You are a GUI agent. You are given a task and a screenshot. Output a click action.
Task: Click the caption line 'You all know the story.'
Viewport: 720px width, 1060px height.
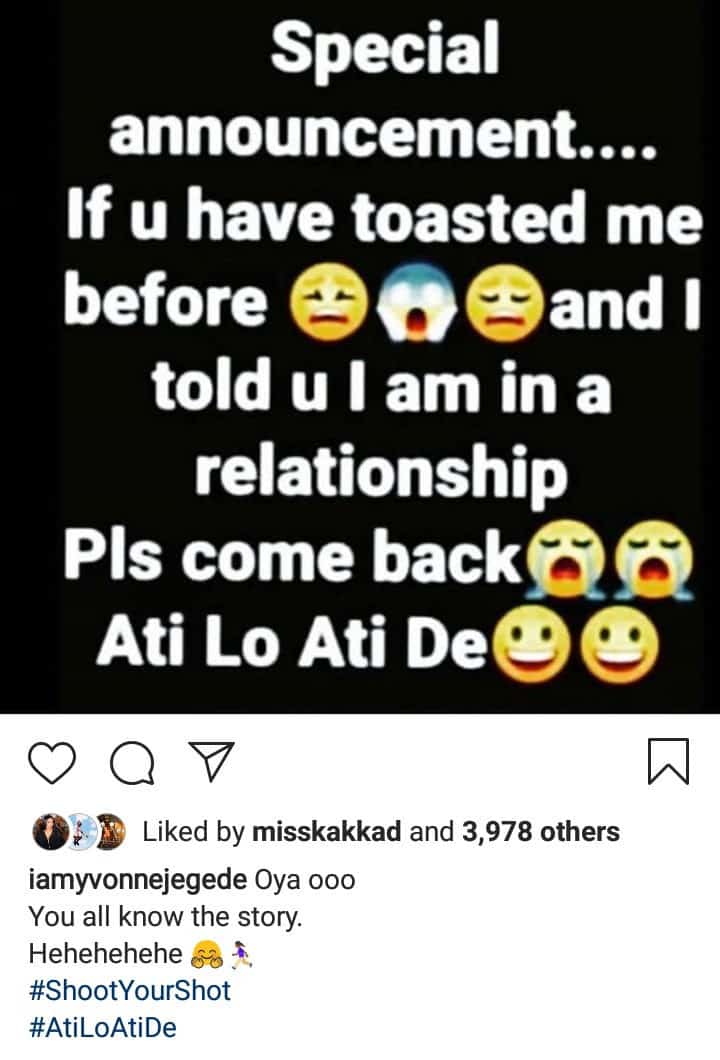coord(165,917)
